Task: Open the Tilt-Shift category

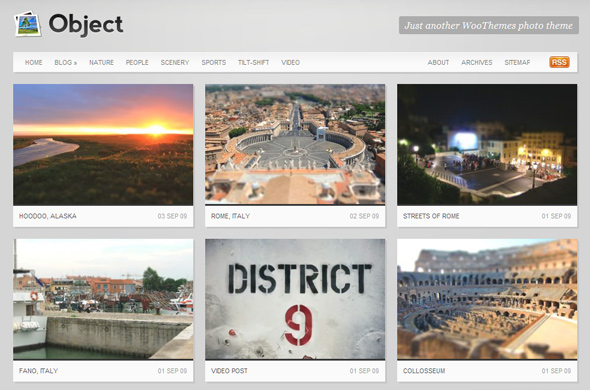Action: (253, 62)
